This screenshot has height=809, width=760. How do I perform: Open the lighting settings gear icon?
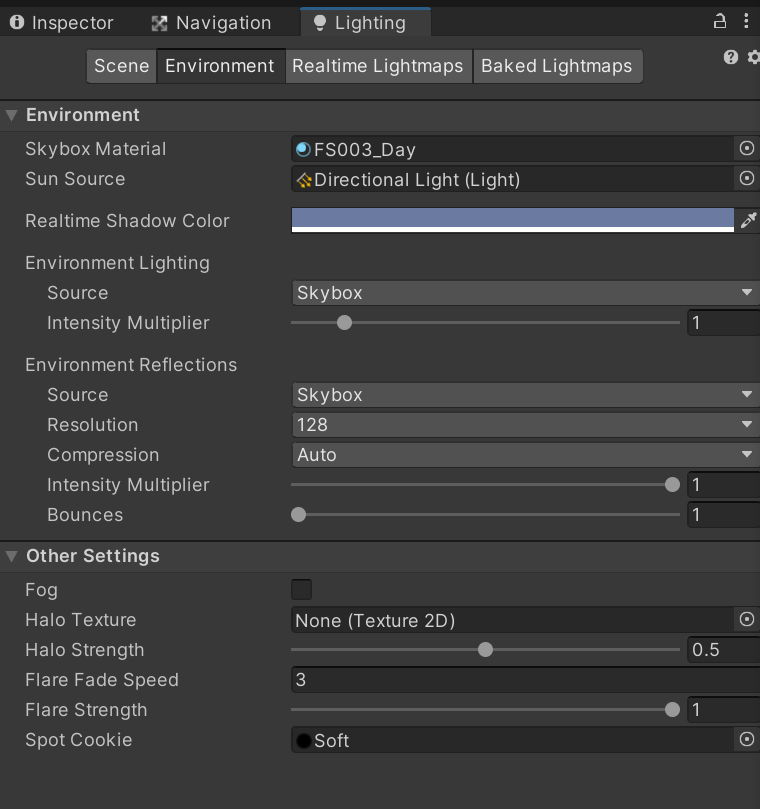(754, 57)
